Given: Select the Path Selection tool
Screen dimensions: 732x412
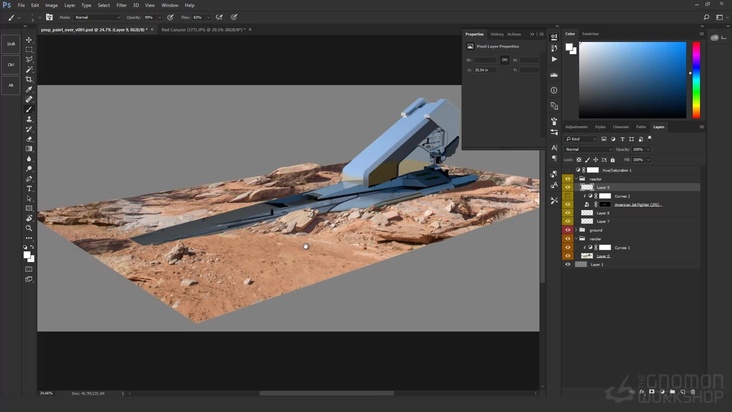Looking at the screenshot, I should pos(29,199).
